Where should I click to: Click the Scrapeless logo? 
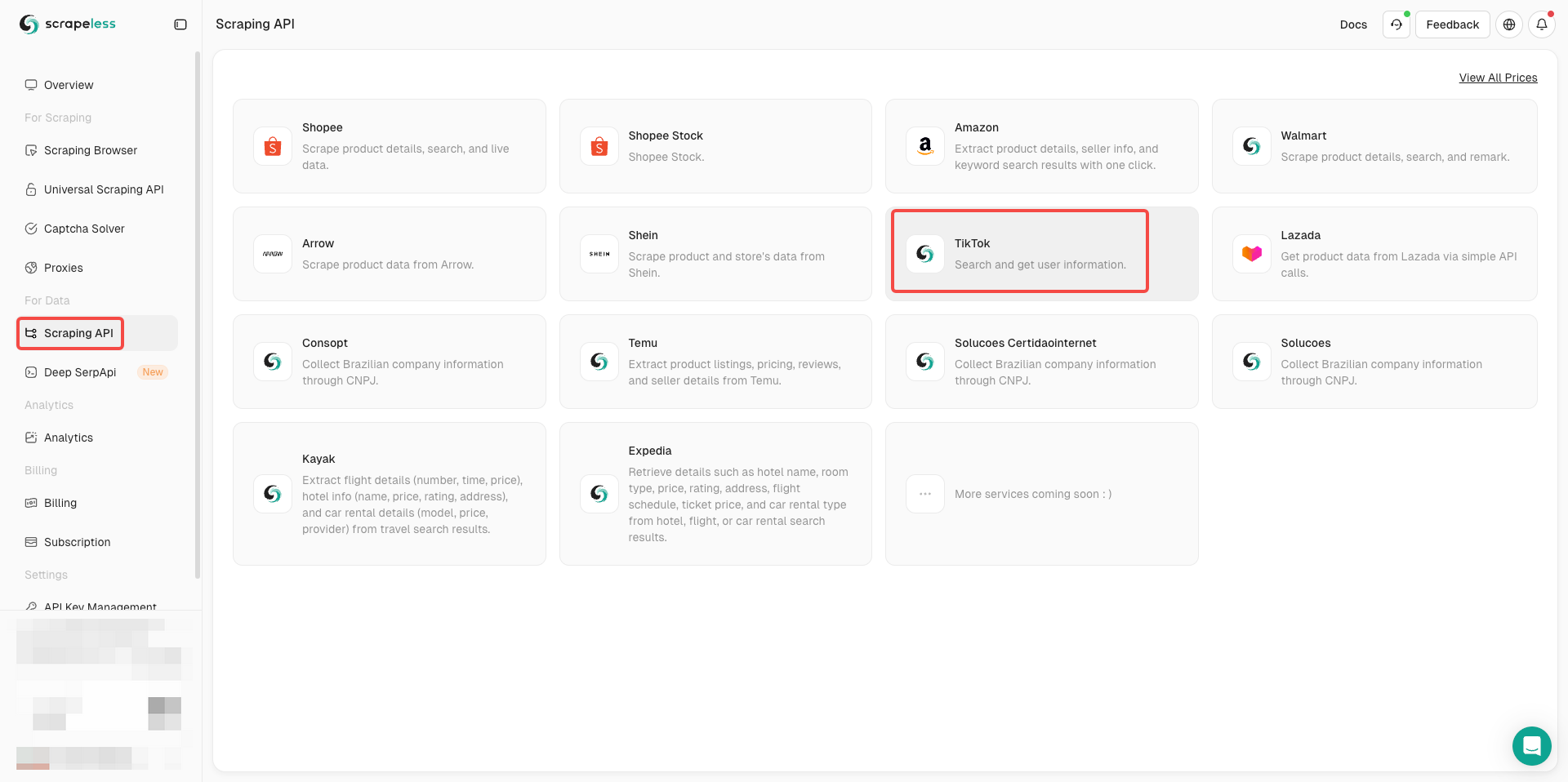point(68,24)
